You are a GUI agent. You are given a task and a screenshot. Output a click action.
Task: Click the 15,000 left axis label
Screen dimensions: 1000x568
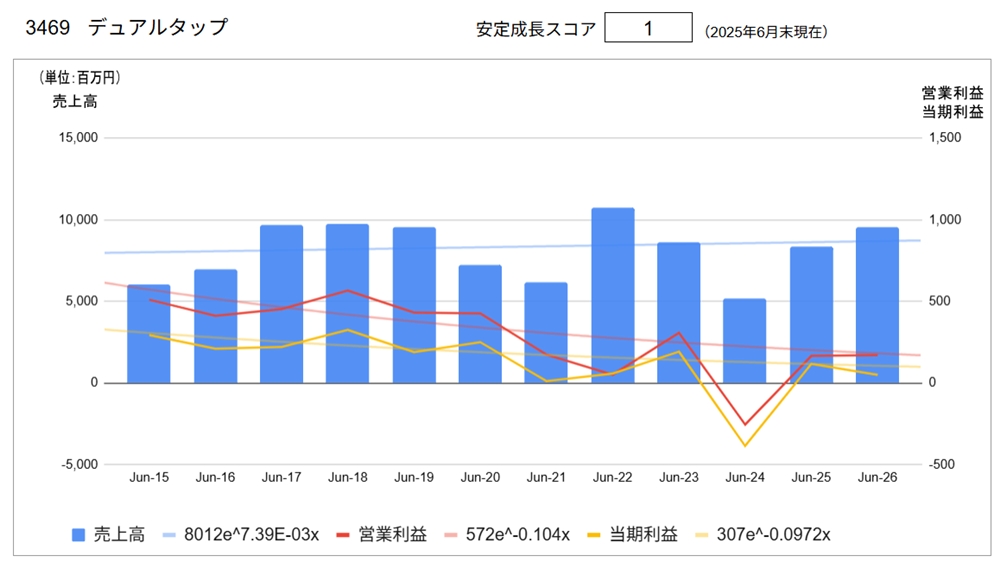pos(73,138)
